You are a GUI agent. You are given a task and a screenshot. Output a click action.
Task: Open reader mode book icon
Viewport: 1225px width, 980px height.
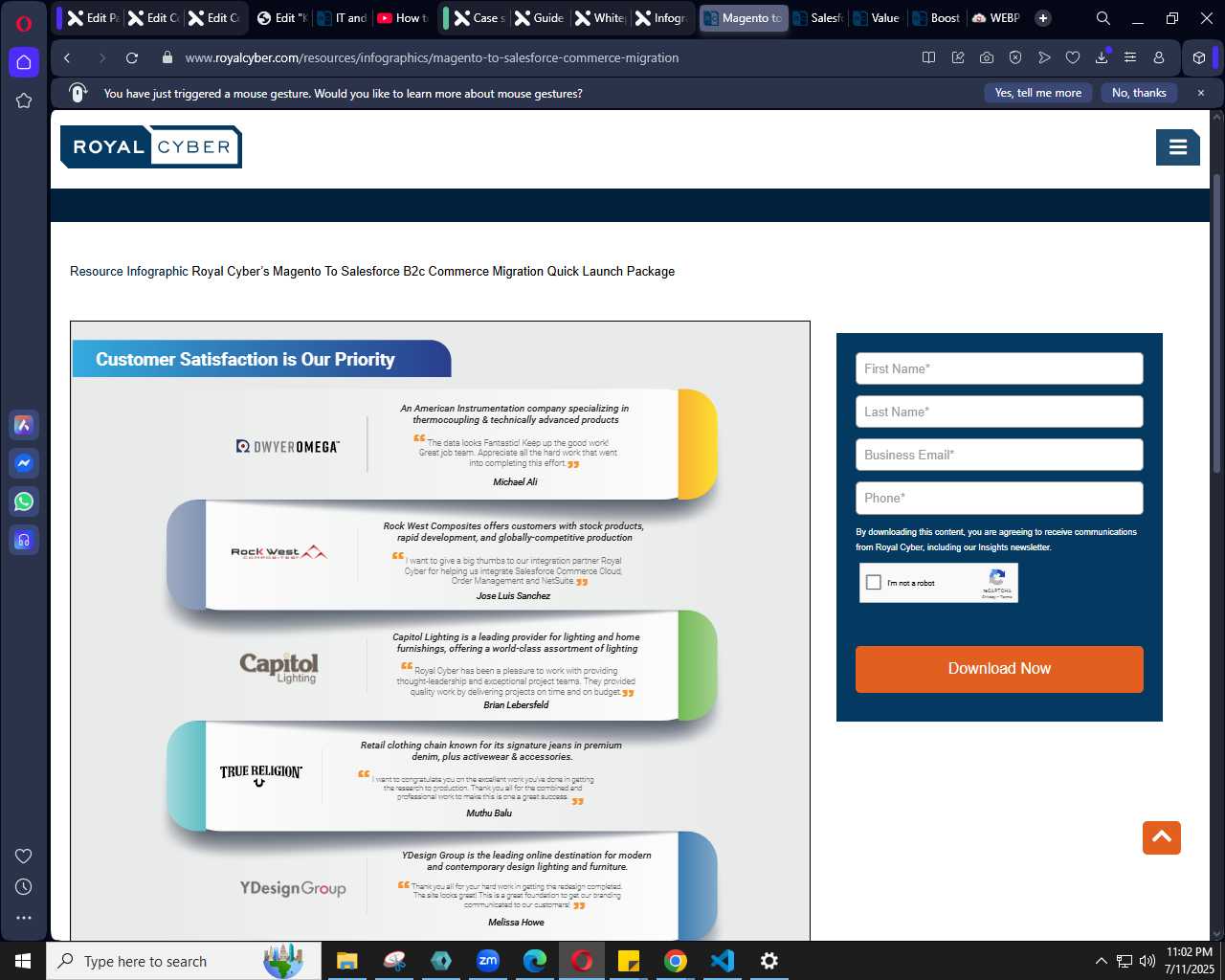point(928,57)
